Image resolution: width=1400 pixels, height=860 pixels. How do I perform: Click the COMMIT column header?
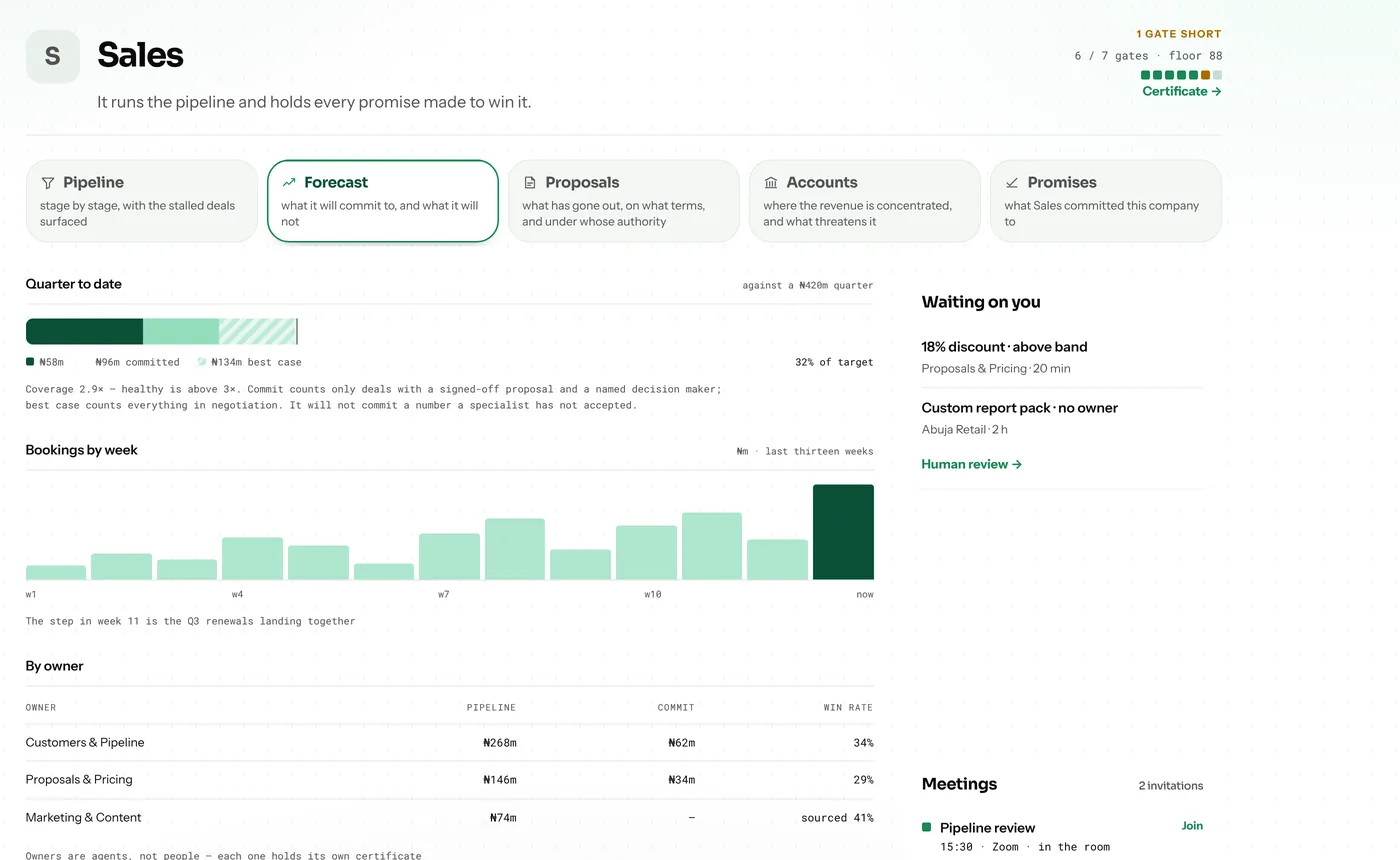coord(676,707)
